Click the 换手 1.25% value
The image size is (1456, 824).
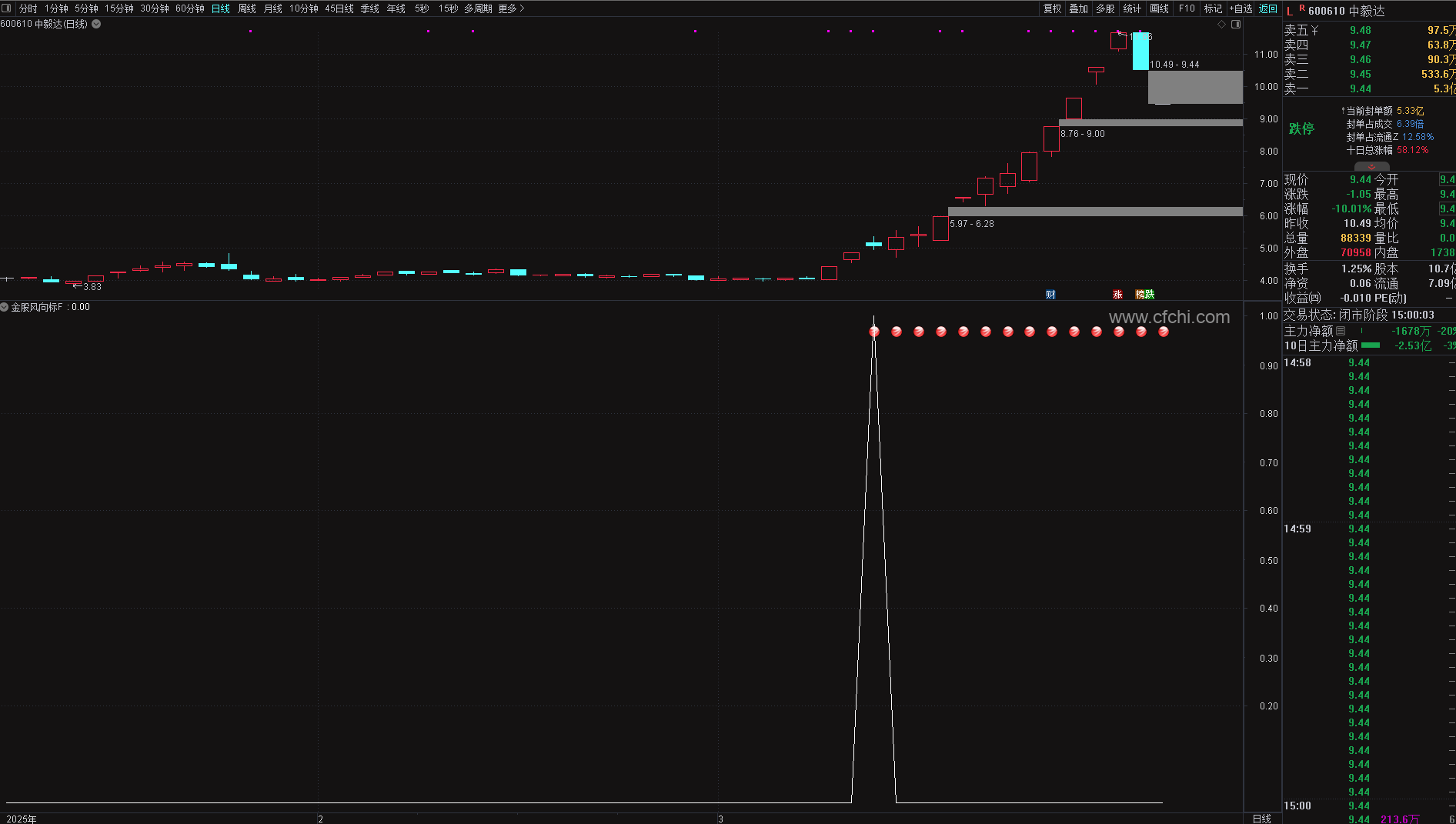click(x=1357, y=269)
